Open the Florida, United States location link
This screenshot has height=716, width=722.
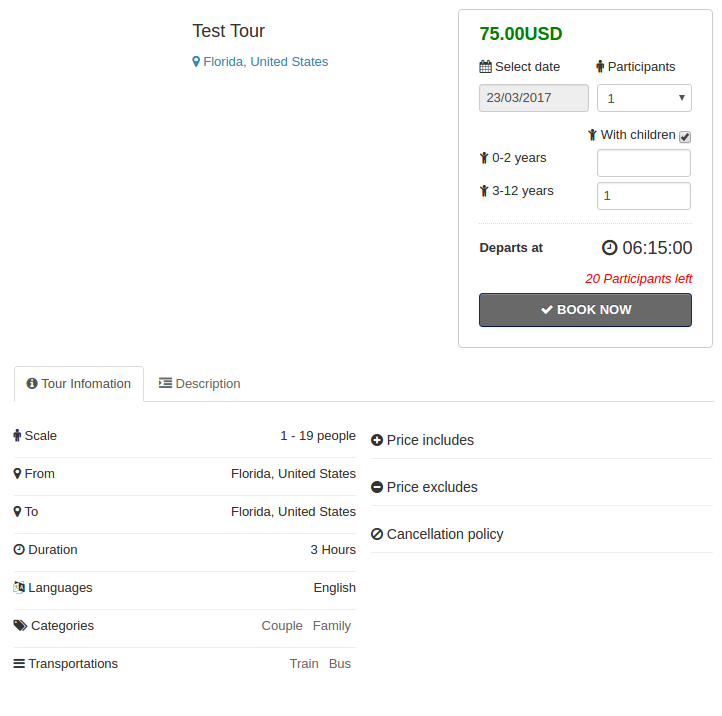tap(265, 62)
